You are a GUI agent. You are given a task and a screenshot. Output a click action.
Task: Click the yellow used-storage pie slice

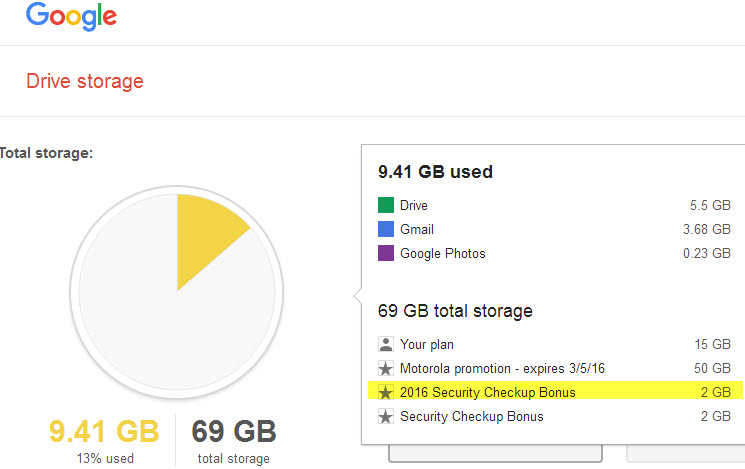(202, 233)
